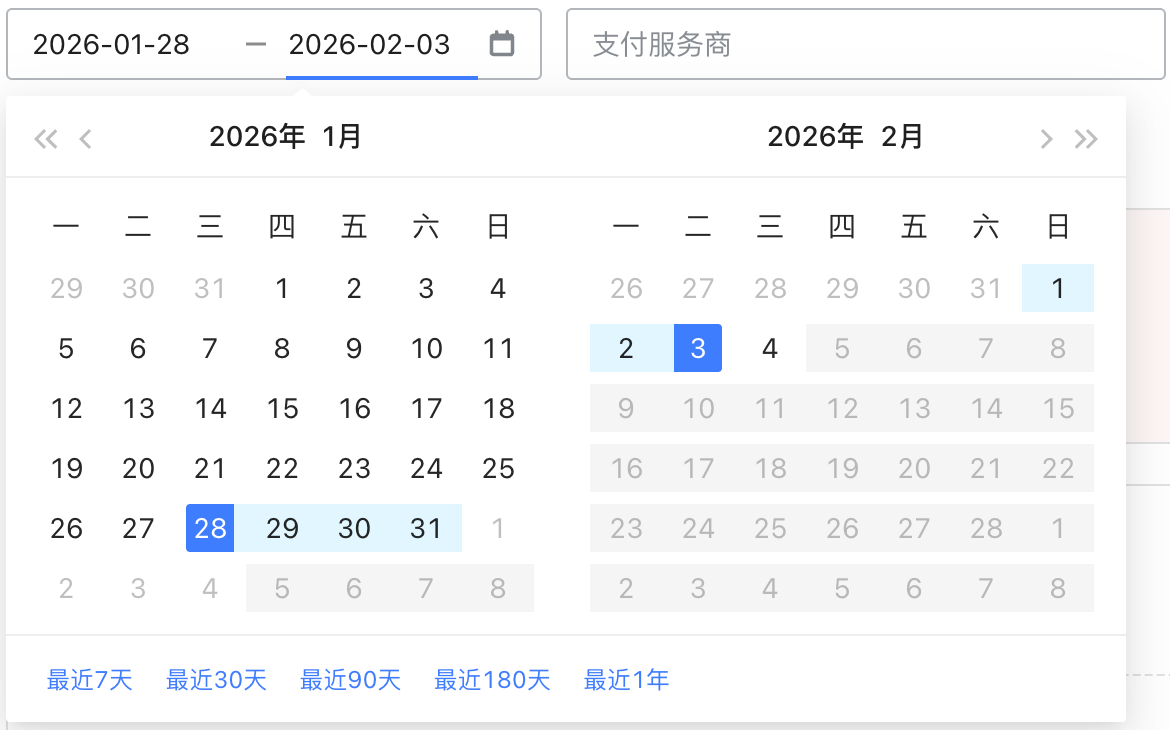This screenshot has height=730, width=1170.
Task: Focus the end date input 2026-02-03
Action: tap(370, 44)
